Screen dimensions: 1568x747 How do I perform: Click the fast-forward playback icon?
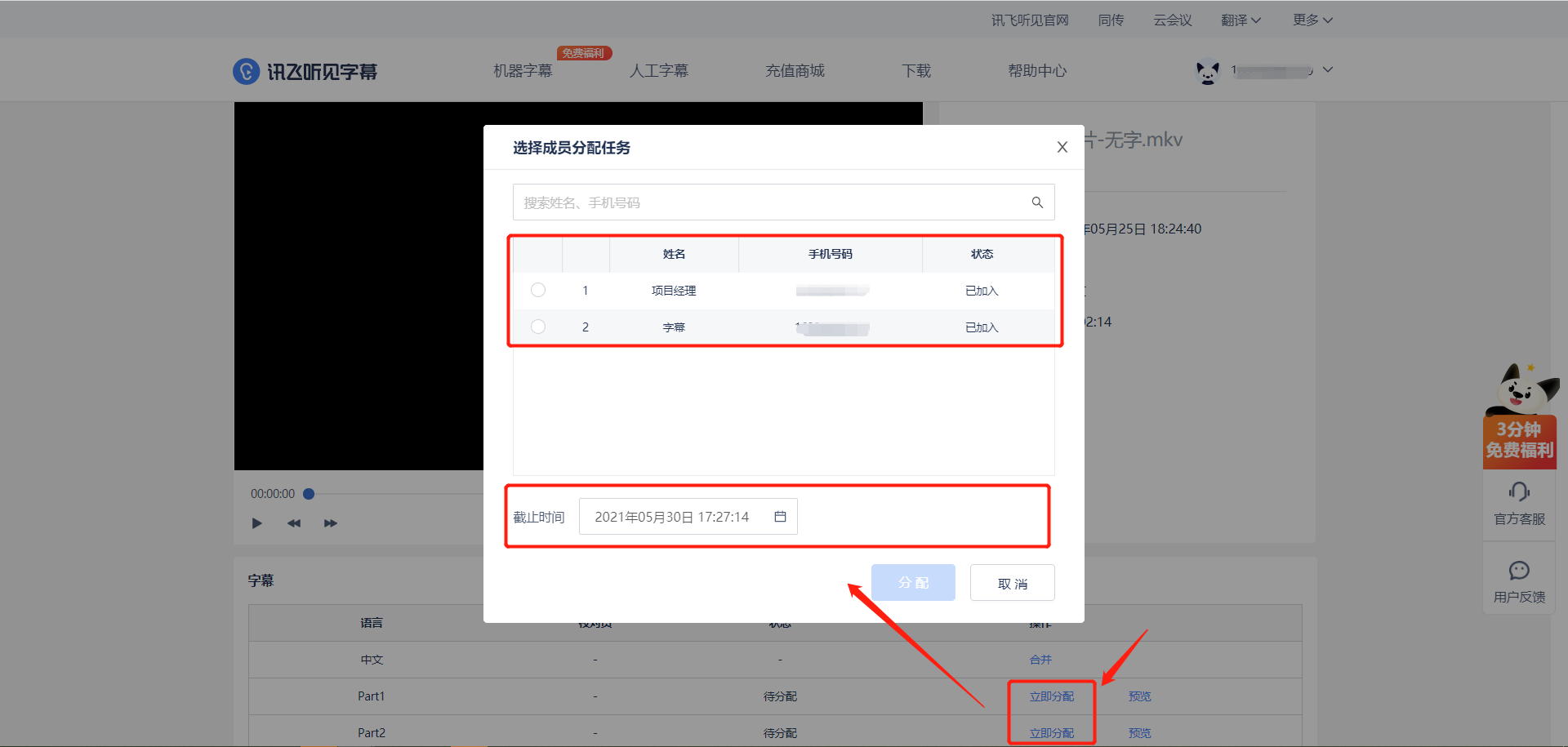click(x=330, y=523)
